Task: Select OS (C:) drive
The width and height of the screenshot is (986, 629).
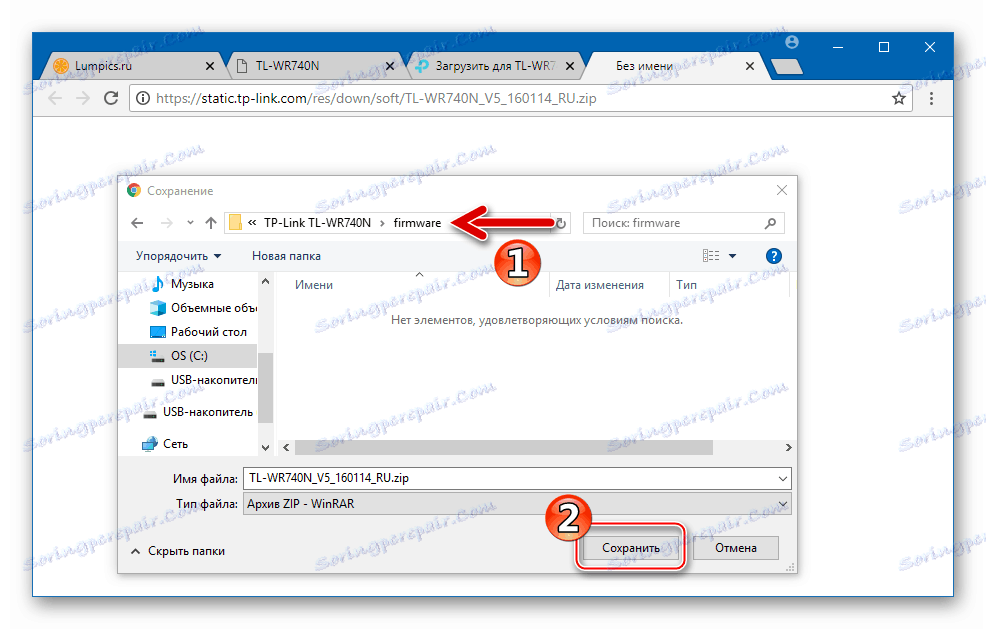Action: pos(187,355)
